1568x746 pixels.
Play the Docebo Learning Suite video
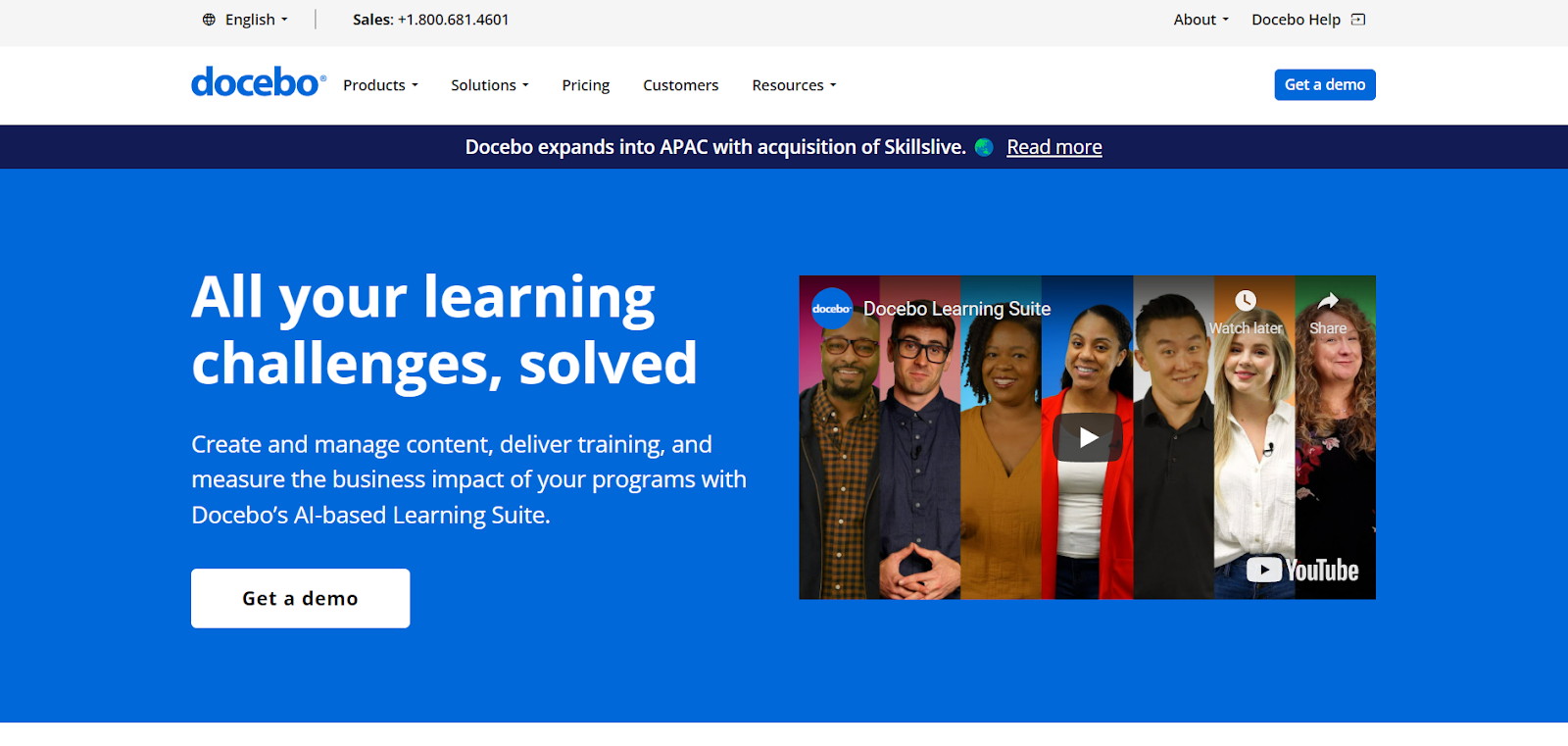(1088, 437)
